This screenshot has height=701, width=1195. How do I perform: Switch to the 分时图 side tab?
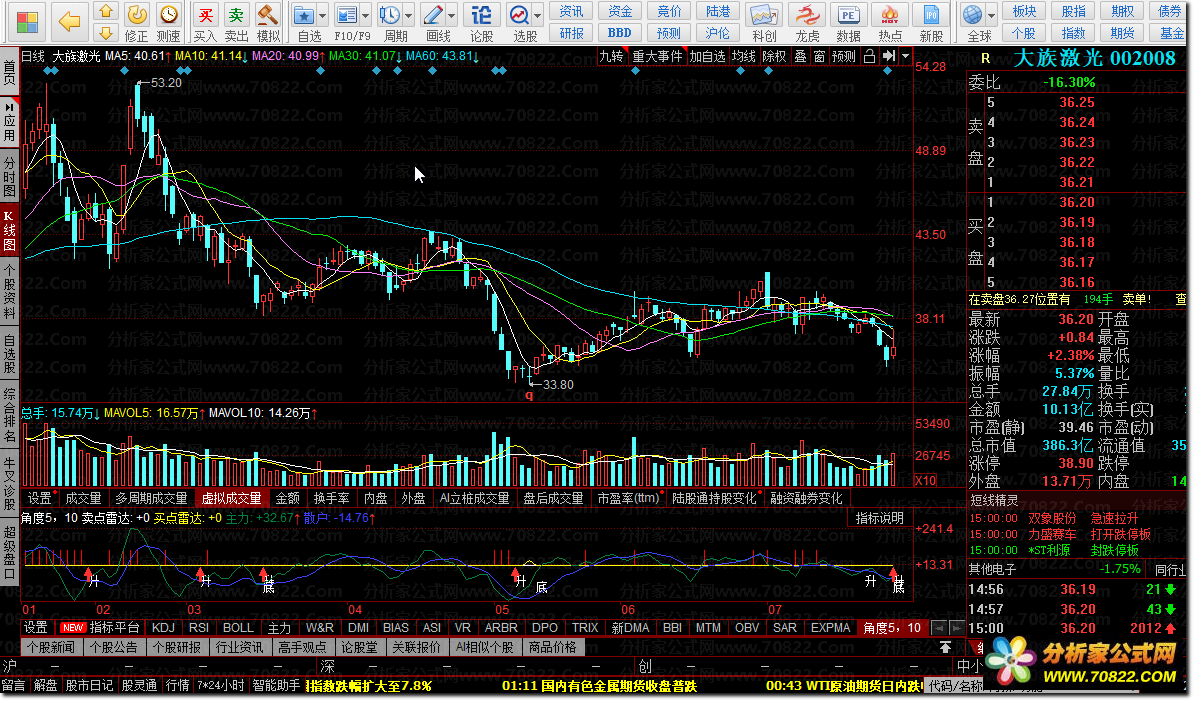point(9,177)
